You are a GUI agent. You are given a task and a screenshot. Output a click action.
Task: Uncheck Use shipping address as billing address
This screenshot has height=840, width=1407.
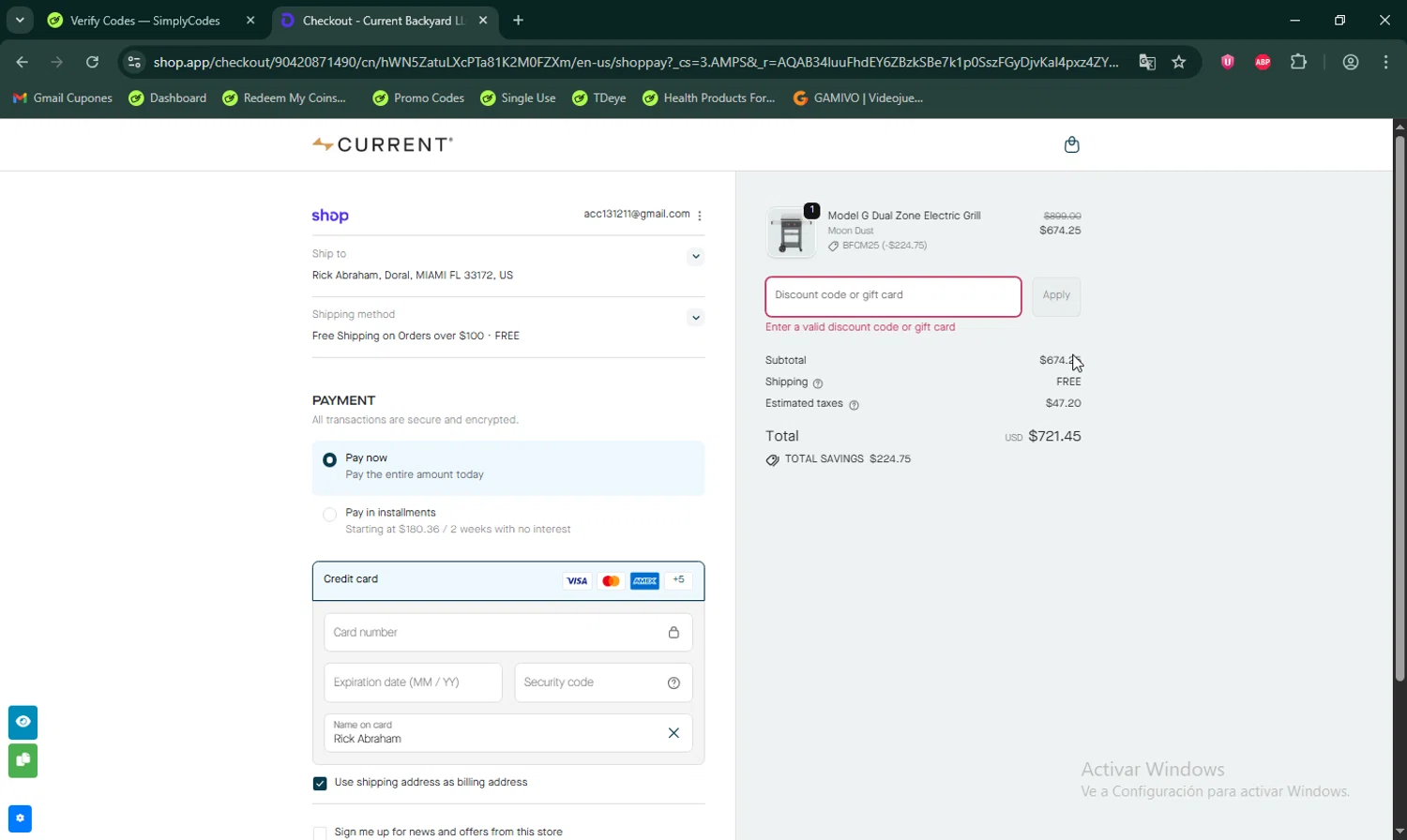(320, 783)
